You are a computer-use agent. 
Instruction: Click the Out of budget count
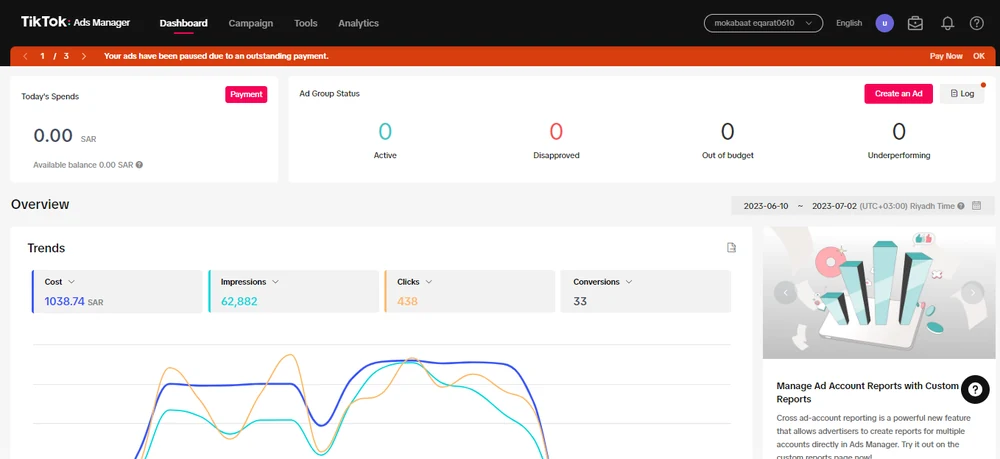click(727, 132)
